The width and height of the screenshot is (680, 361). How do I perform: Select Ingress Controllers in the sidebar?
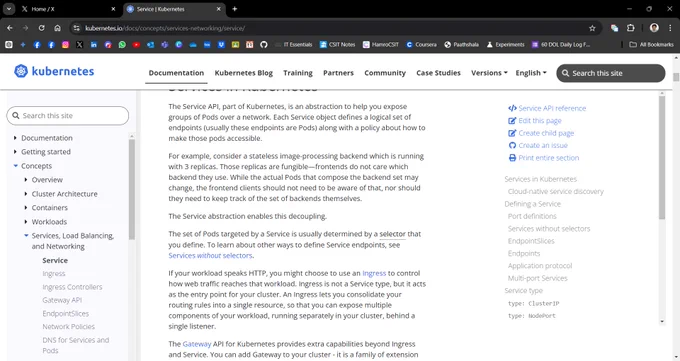[72, 287]
